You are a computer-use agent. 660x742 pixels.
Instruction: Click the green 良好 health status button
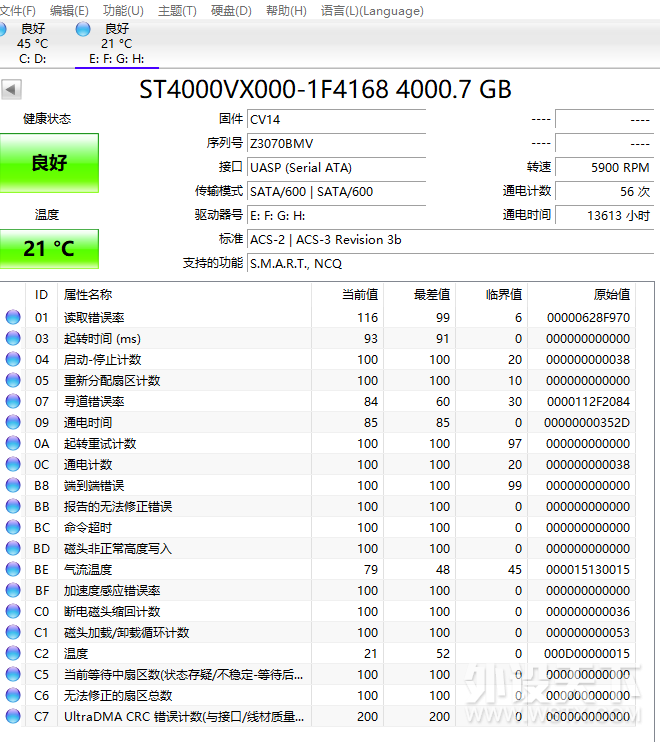tap(49, 163)
